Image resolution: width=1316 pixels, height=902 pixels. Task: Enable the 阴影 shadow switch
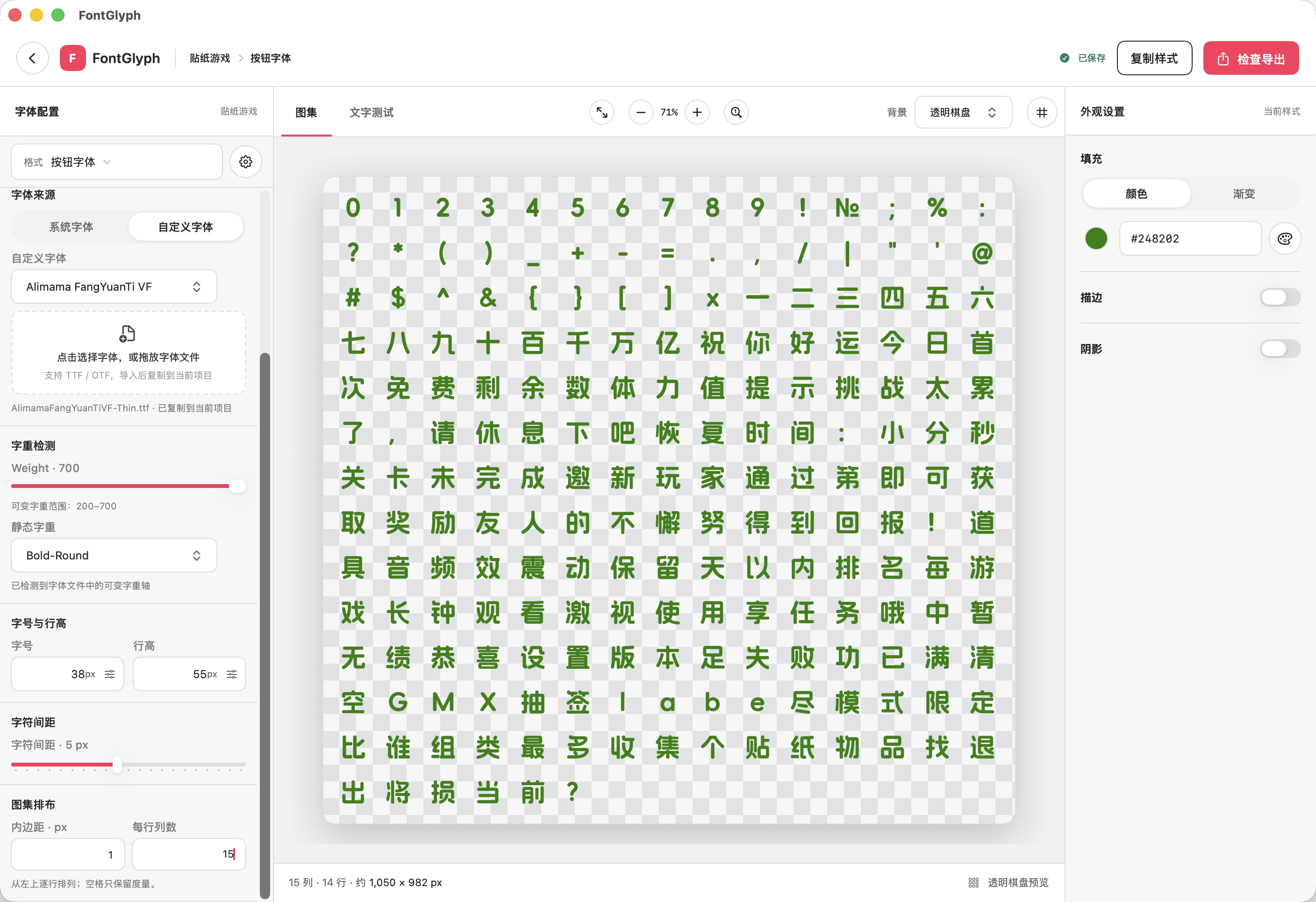[1280, 348]
